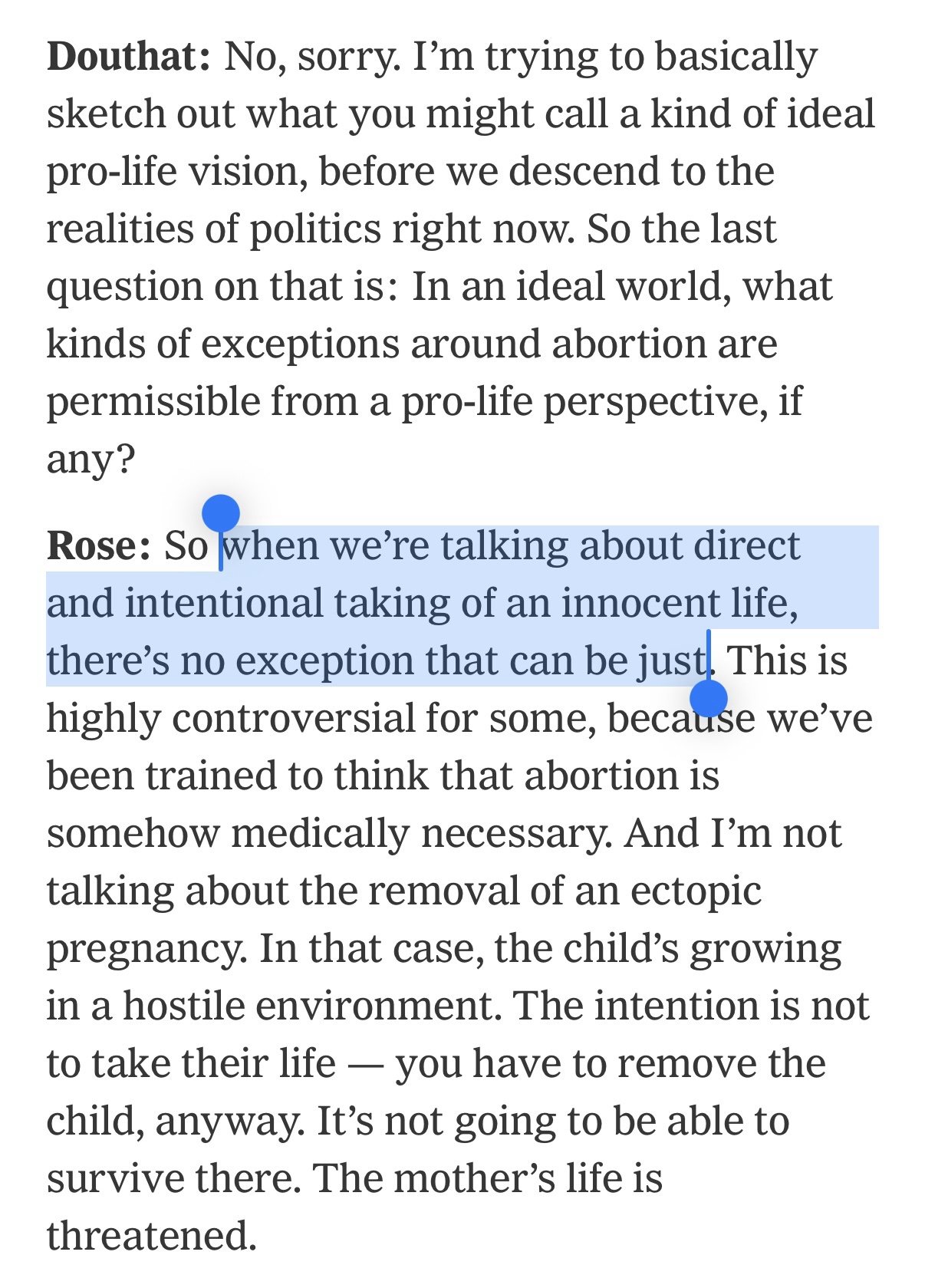Tap the word "ectopic"

click(696, 891)
